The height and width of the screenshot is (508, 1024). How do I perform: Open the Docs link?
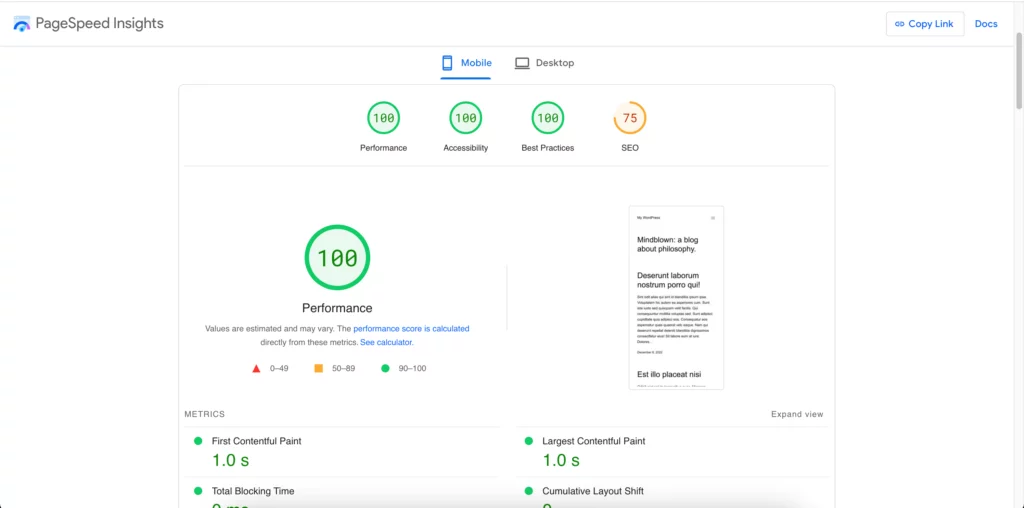click(x=986, y=24)
